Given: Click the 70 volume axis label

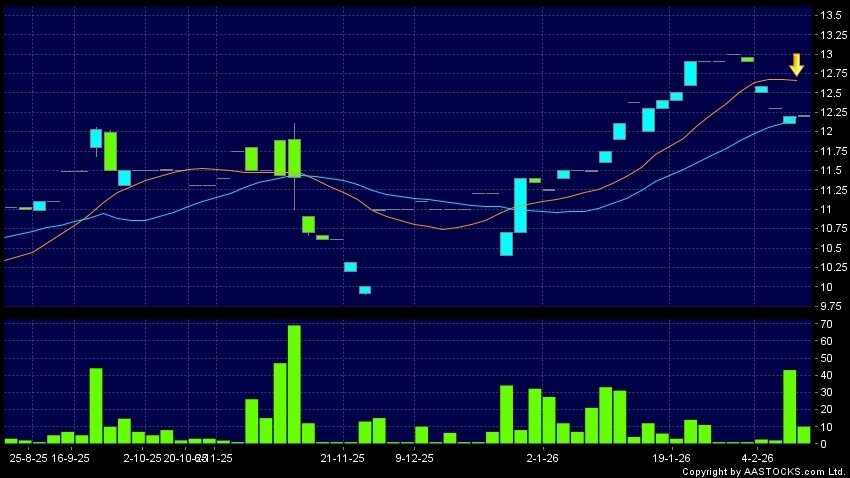Looking at the screenshot, I should [x=825, y=326].
